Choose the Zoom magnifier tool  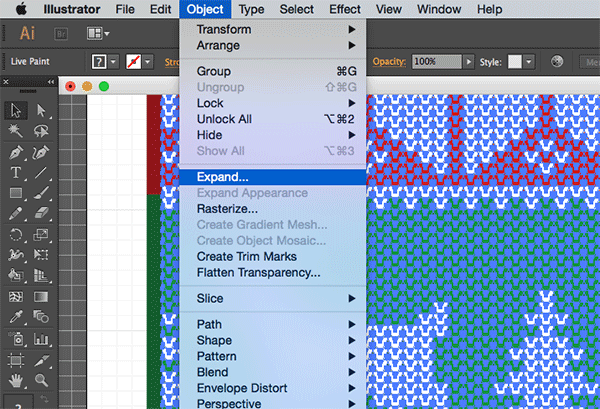[x=41, y=379]
